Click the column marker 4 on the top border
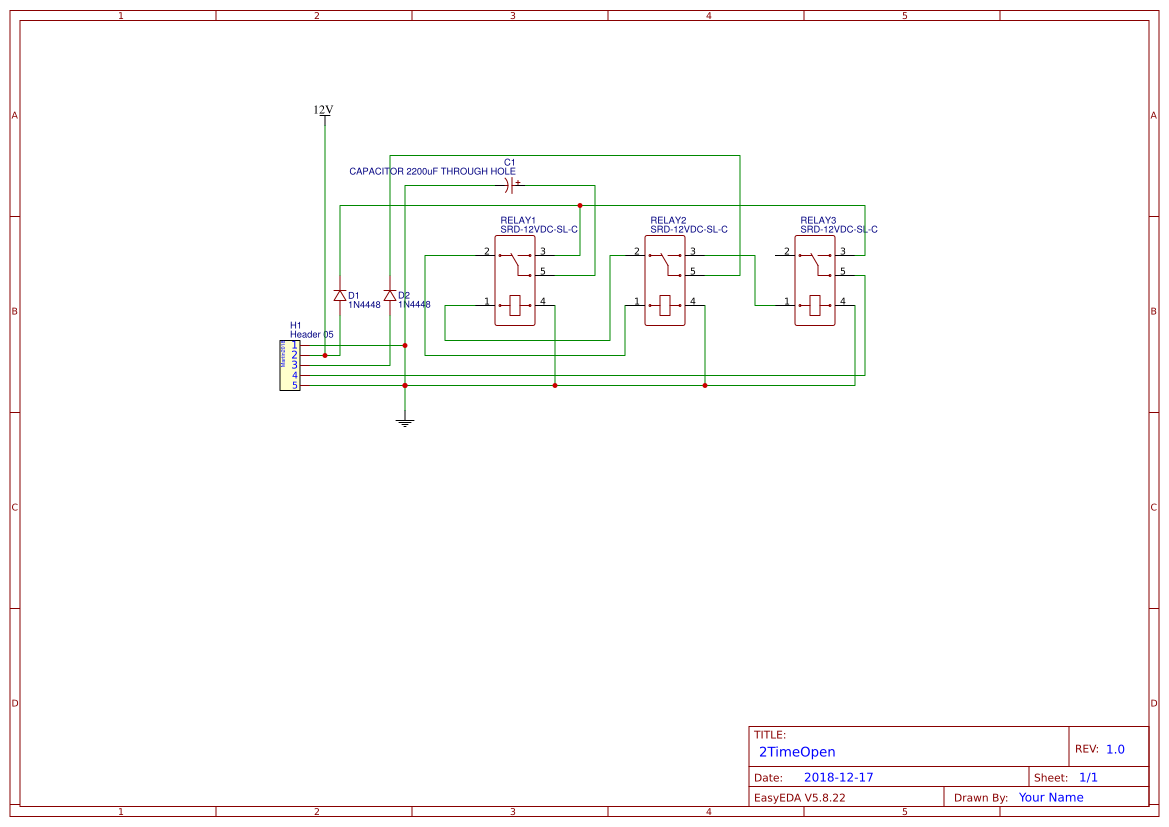1169x827 pixels. [707, 15]
